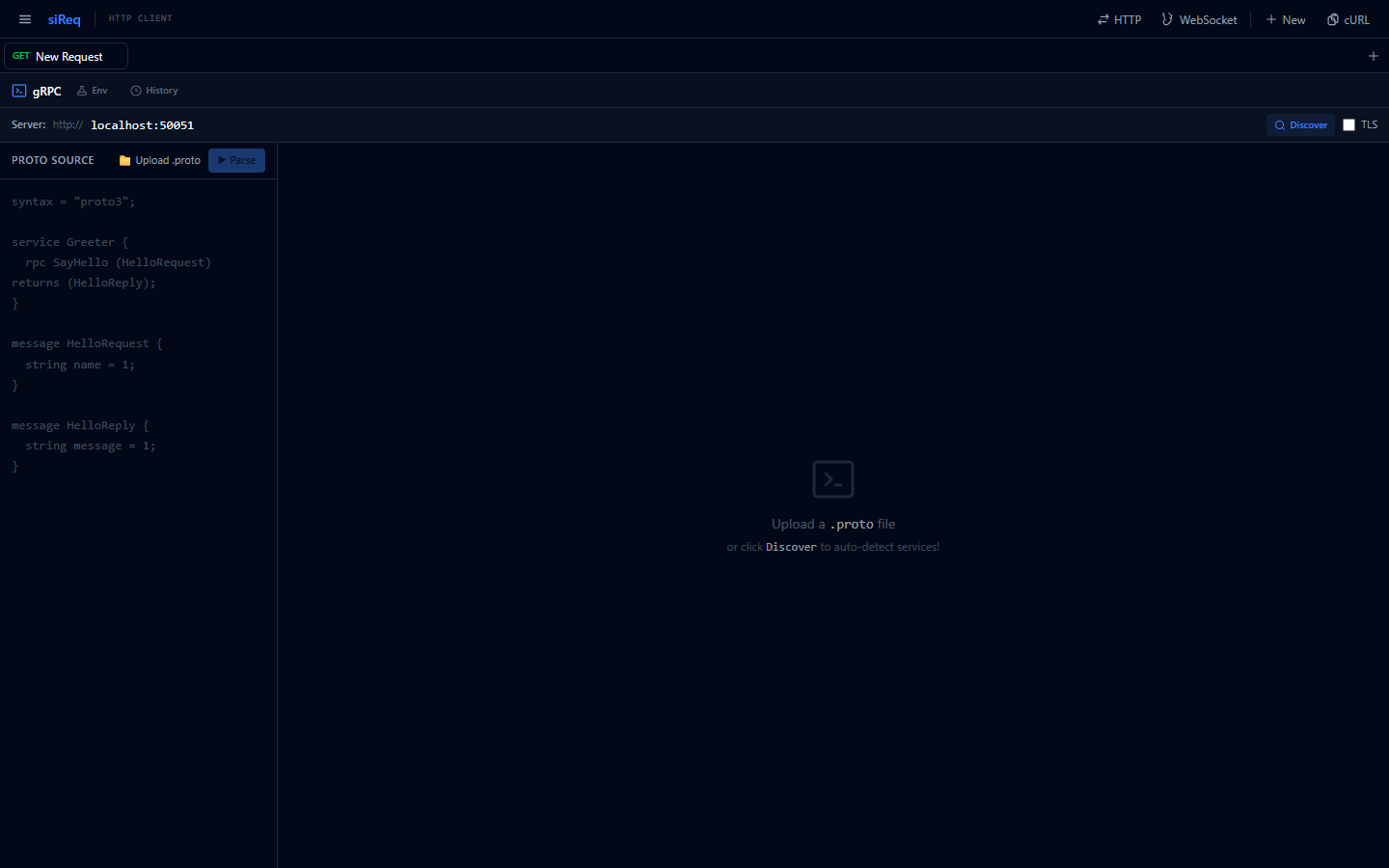Screen dimensions: 1389x868
Task: Click the 'Server:' label
Action: pyautogui.click(x=29, y=124)
